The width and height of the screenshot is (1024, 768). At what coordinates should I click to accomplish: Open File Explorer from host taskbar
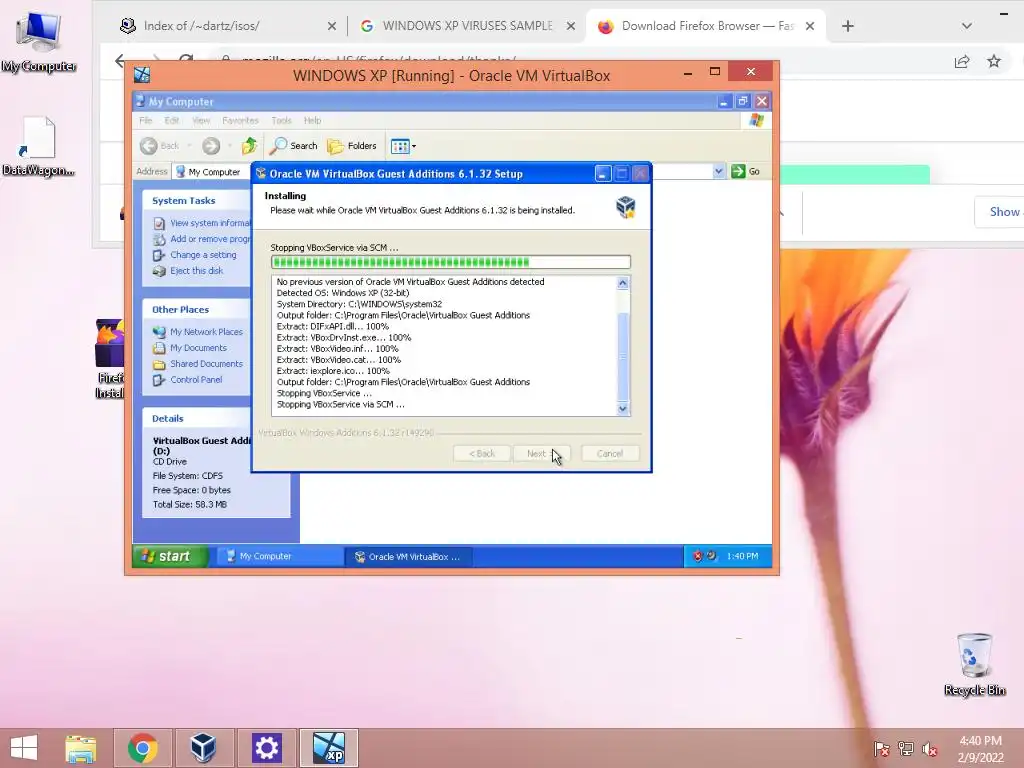pyautogui.click(x=81, y=748)
